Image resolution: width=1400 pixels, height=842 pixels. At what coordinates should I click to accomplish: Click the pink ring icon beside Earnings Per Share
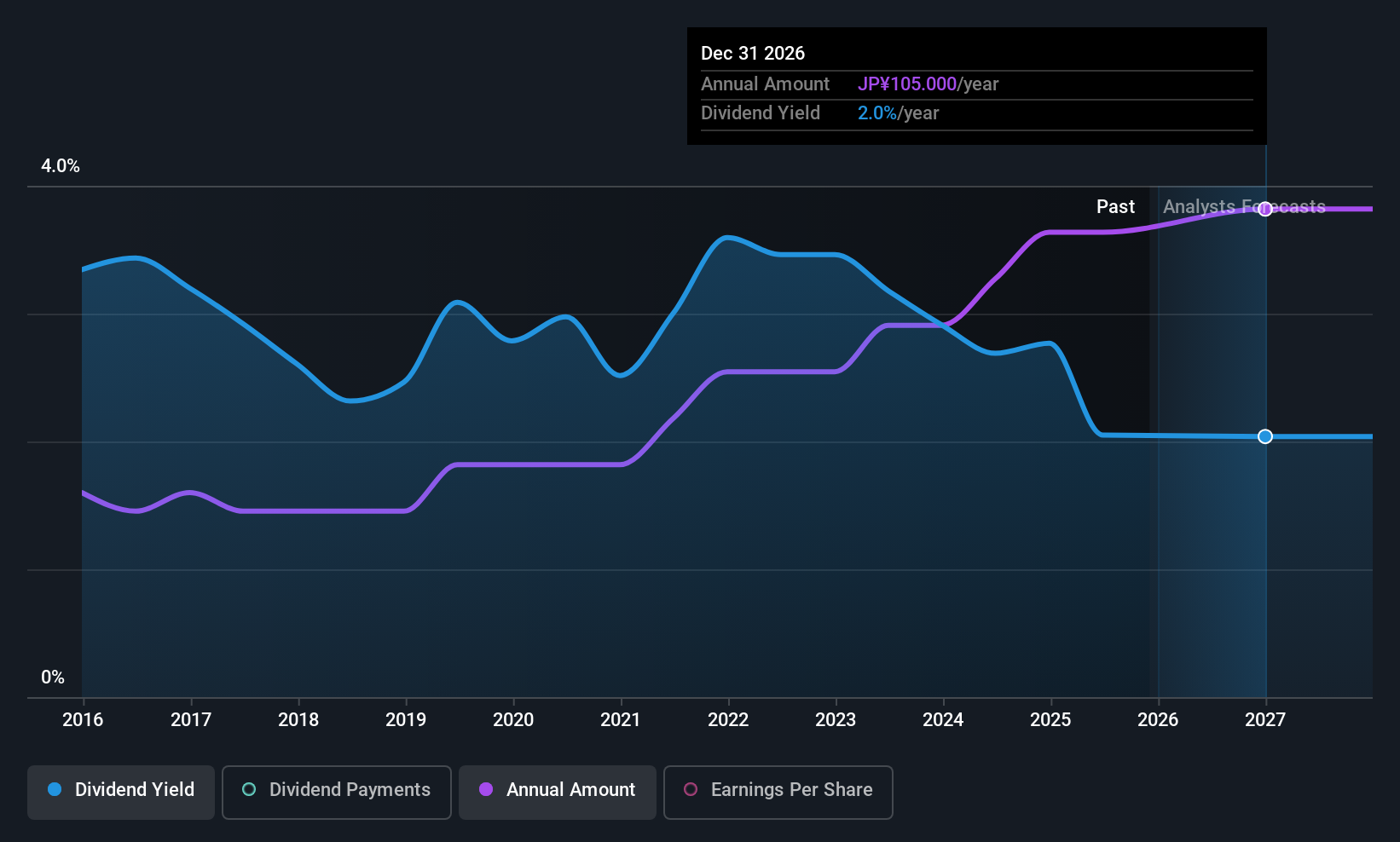[691, 789]
